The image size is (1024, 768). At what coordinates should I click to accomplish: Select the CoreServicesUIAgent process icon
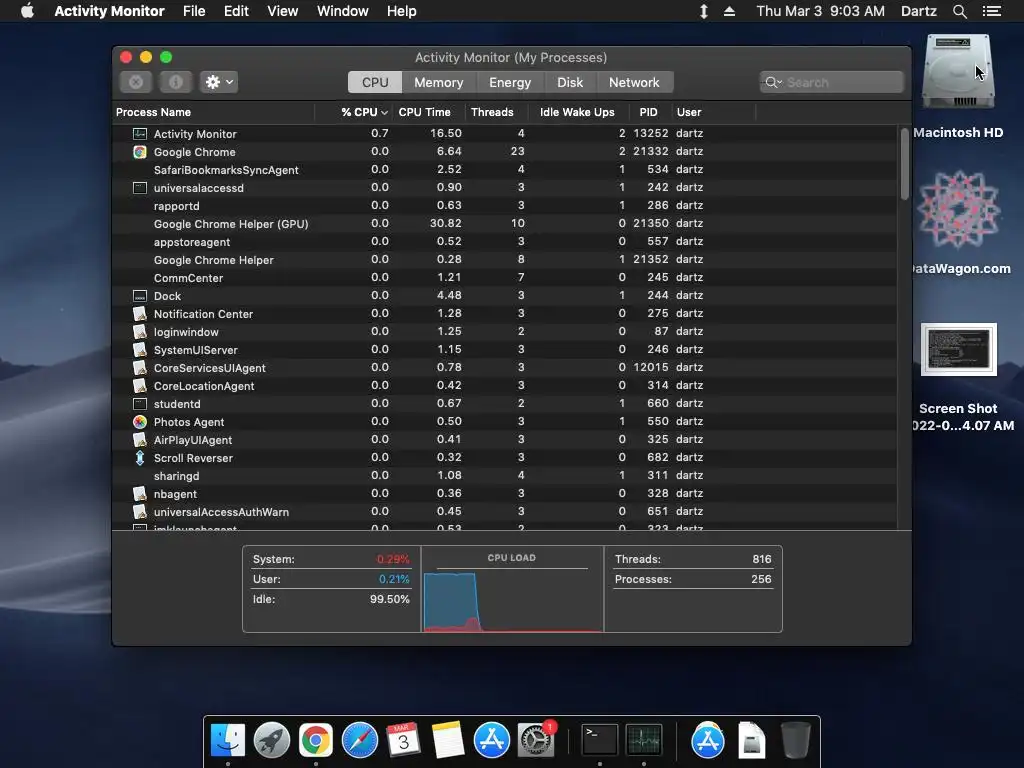pos(140,368)
